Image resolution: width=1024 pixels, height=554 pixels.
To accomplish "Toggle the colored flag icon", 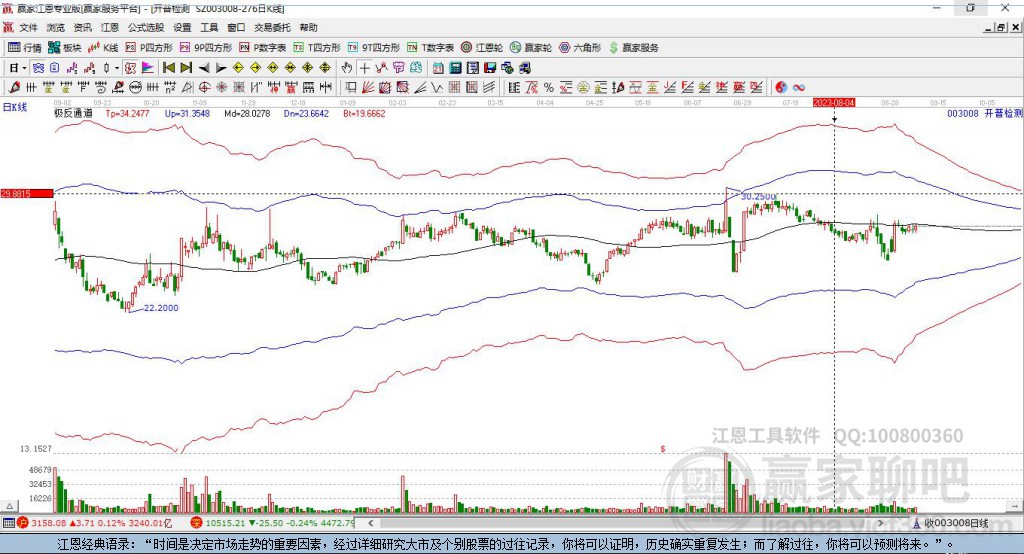I will pos(148,68).
